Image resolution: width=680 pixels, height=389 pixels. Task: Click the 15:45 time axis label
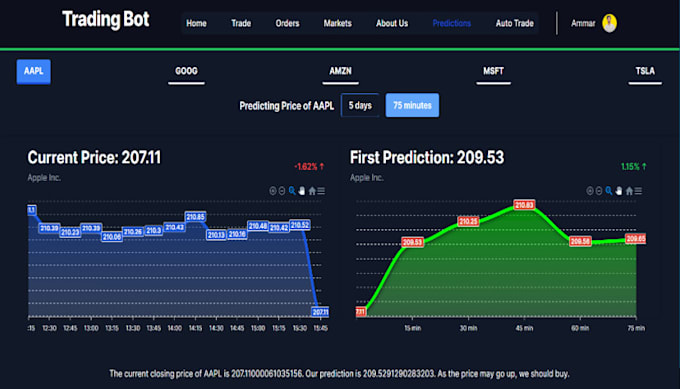click(320, 328)
